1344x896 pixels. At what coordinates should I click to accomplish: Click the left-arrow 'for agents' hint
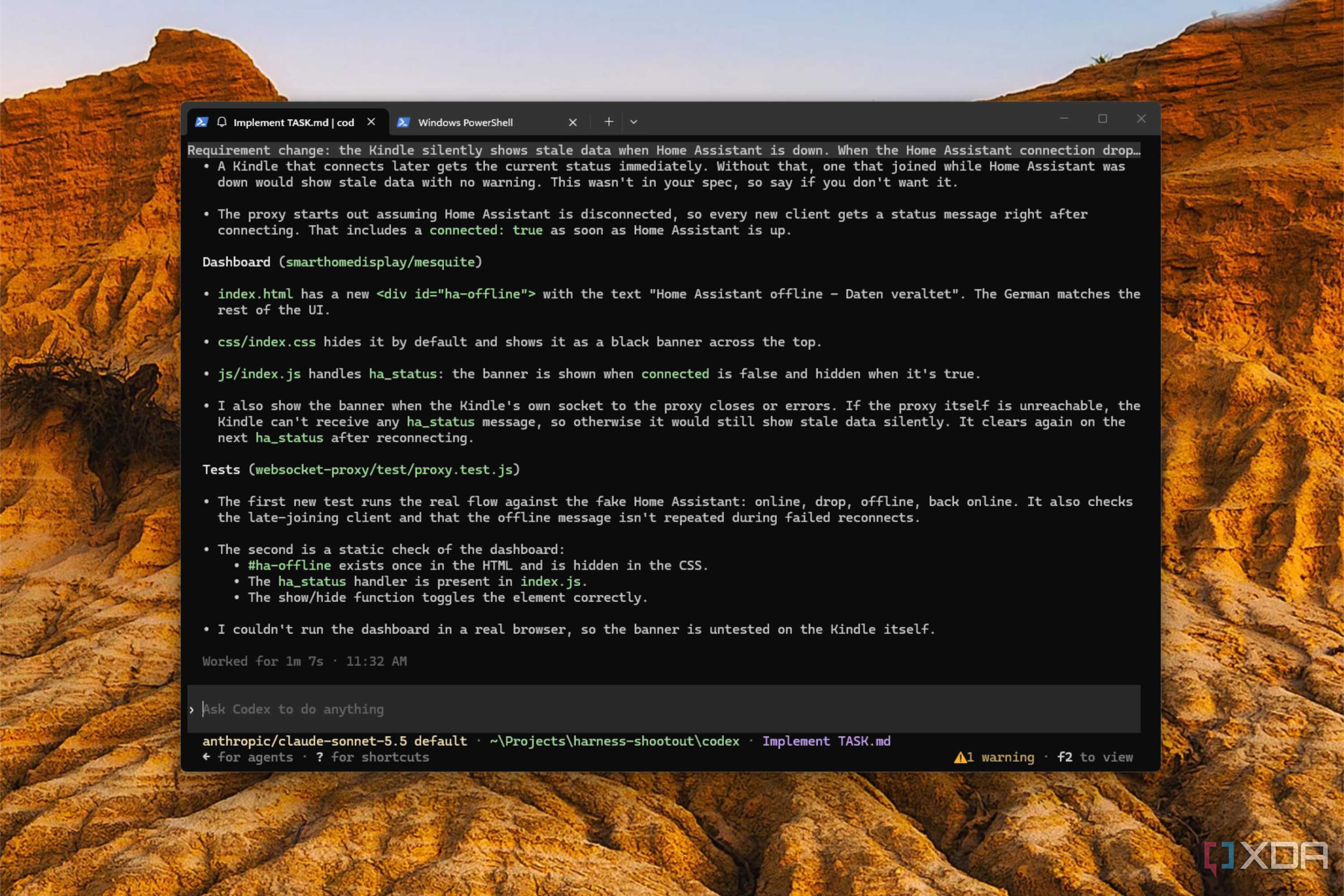coord(247,757)
